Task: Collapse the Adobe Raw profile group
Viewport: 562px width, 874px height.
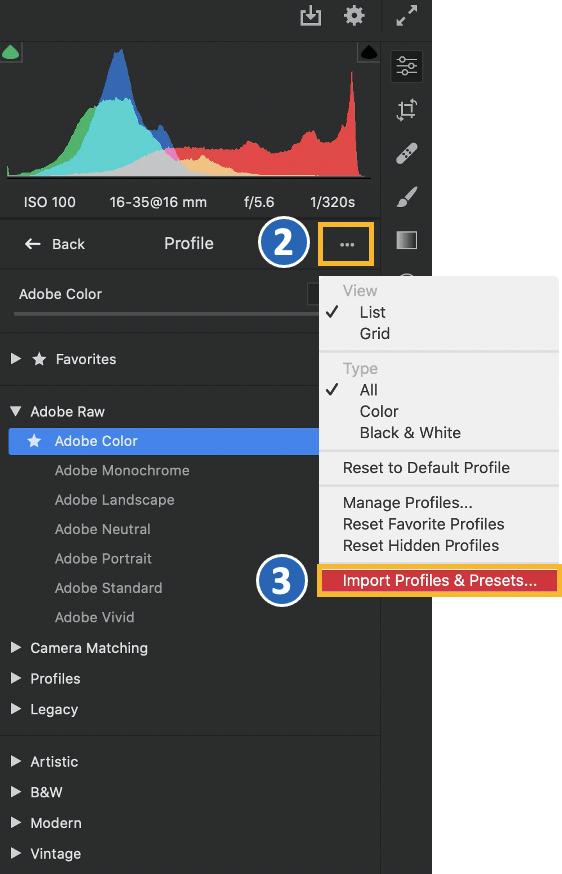Action: 16,412
